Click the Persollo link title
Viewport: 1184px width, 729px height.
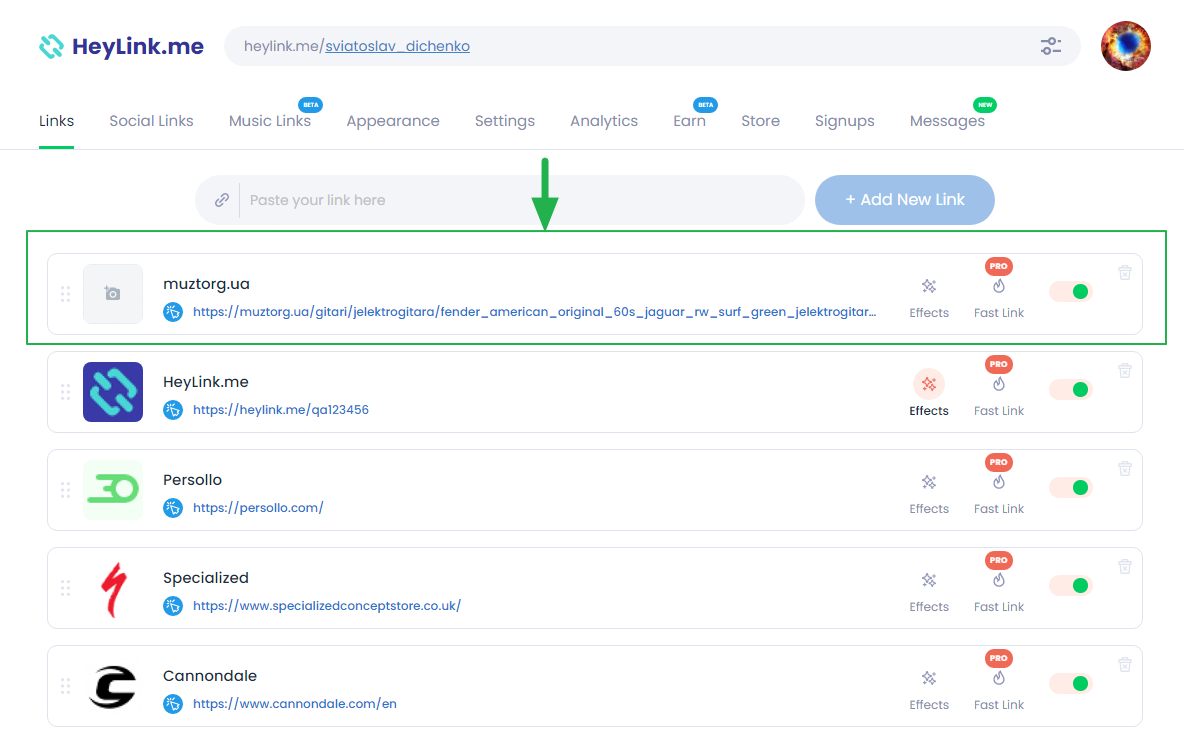(193, 480)
